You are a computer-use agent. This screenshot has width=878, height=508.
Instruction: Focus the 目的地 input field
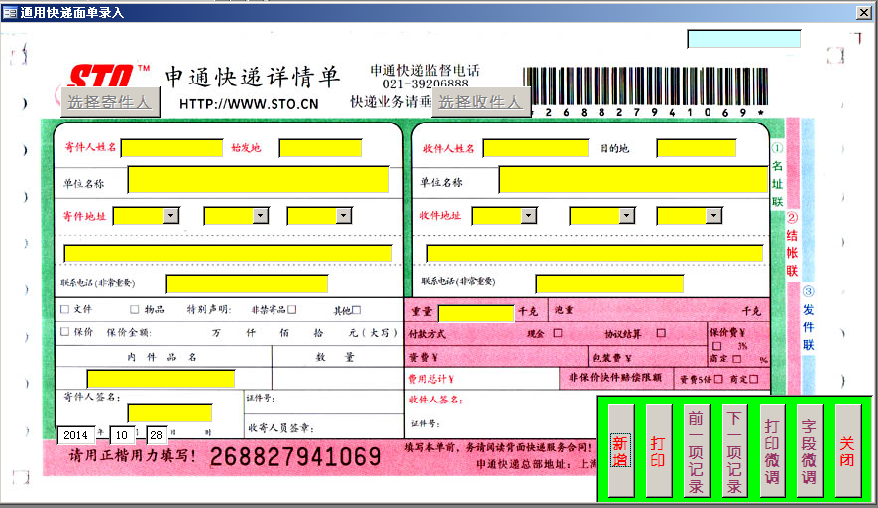click(x=696, y=148)
